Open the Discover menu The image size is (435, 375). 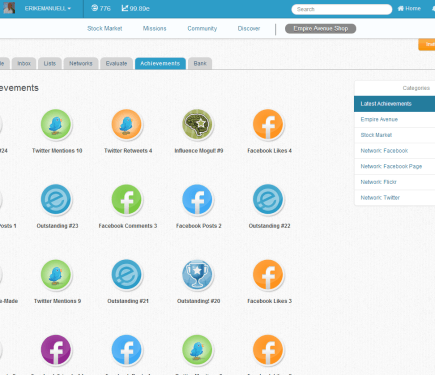pos(249,29)
